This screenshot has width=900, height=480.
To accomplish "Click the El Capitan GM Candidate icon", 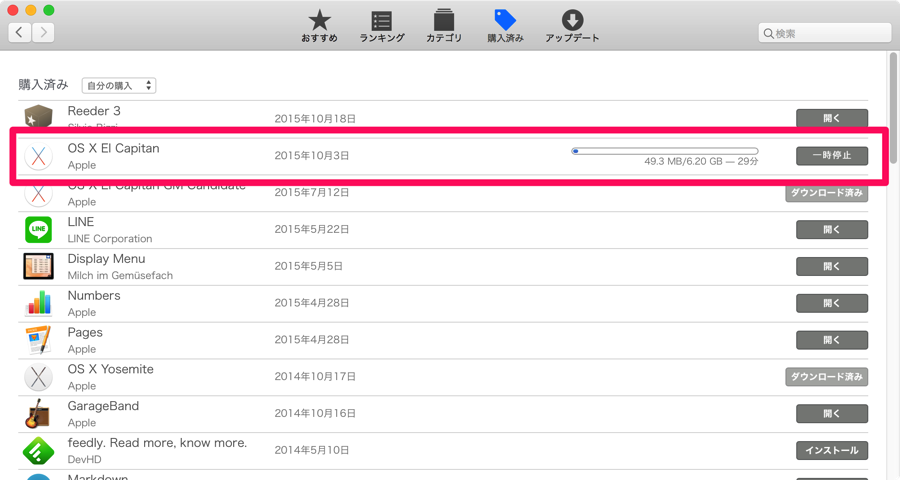I will click(x=38, y=195).
